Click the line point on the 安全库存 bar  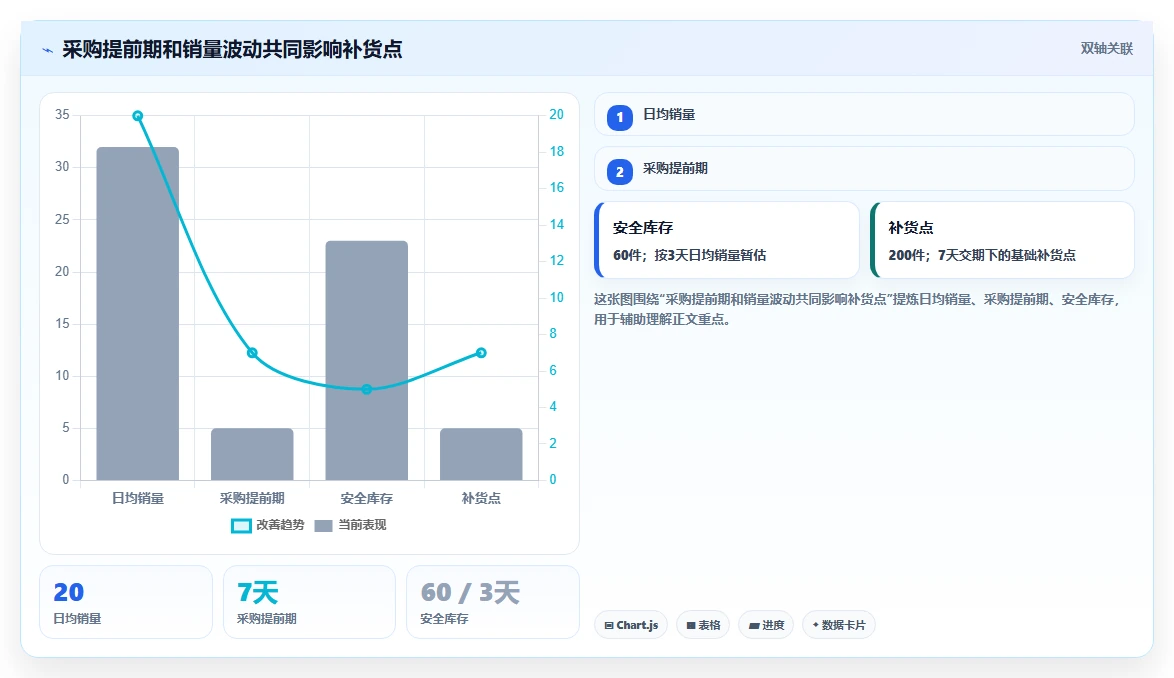click(x=367, y=389)
